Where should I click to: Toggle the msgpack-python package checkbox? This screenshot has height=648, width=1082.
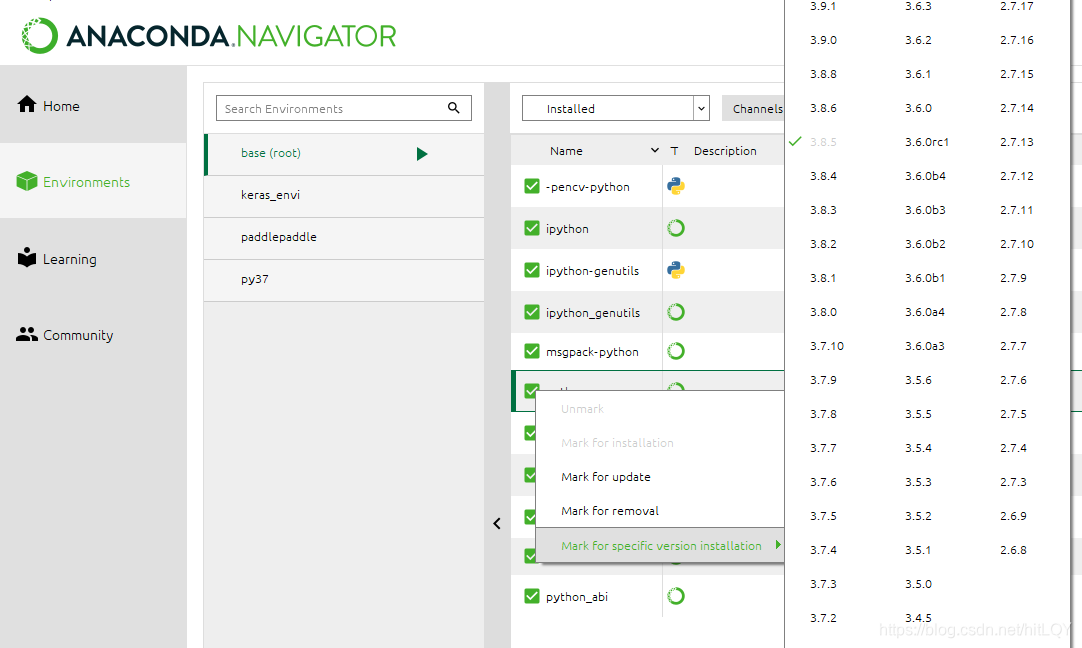(x=532, y=351)
